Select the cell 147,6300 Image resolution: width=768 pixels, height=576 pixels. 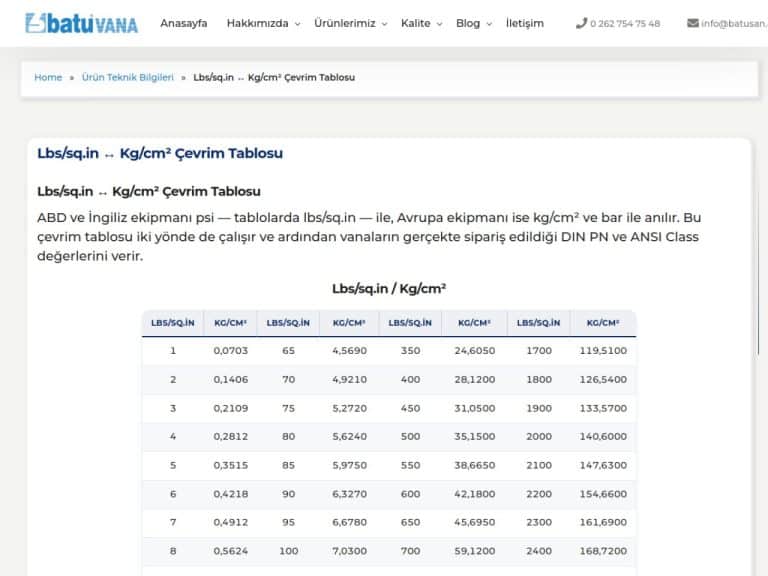click(603, 465)
